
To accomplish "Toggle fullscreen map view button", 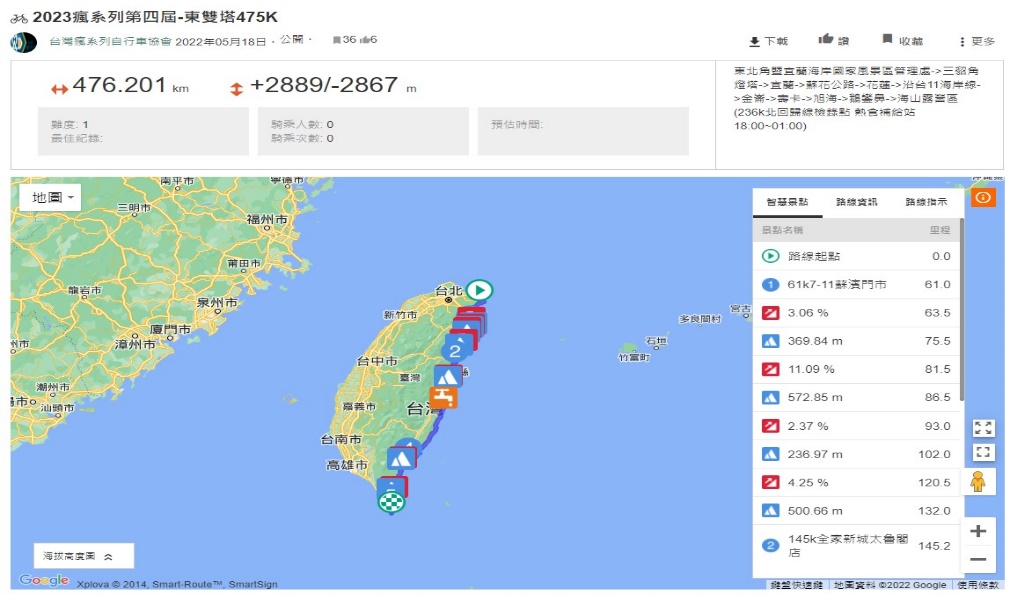I will click(983, 452).
